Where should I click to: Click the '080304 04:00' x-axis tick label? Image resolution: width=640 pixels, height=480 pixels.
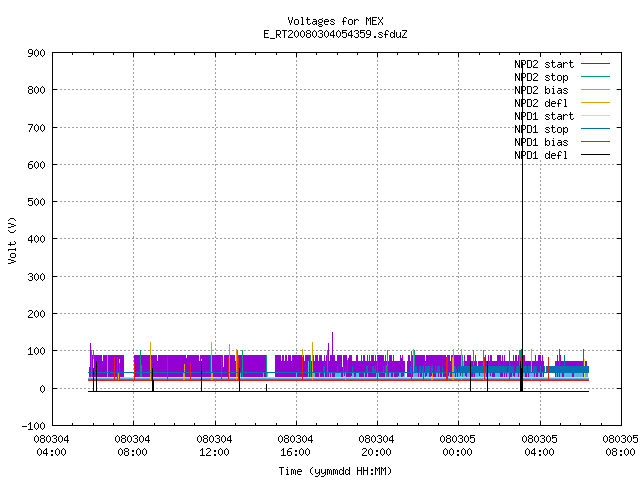[x=51, y=446]
